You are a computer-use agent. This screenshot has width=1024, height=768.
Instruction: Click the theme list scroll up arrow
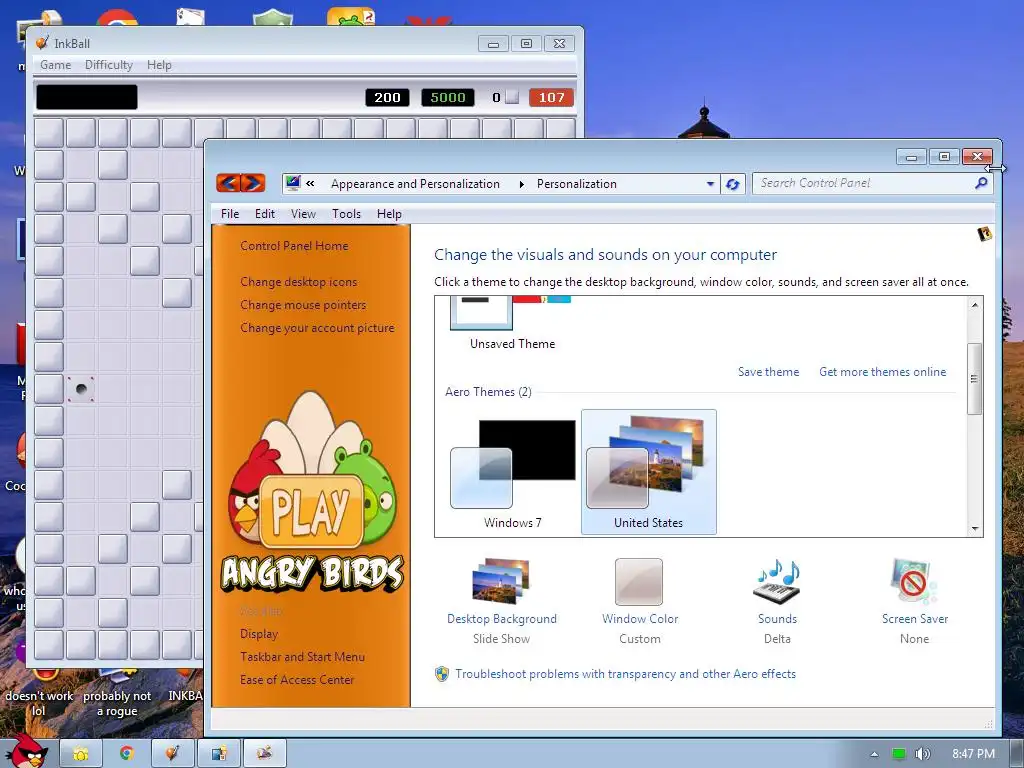pyautogui.click(x=974, y=305)
